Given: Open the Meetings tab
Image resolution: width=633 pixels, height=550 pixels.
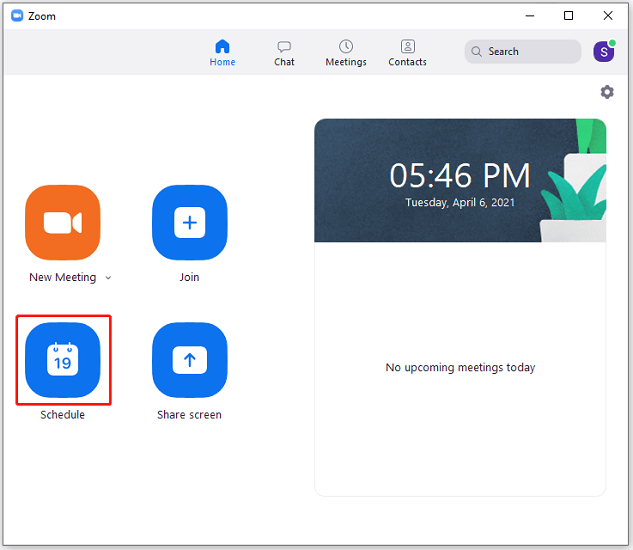Looking at the screenshot, I should (346, 53).
